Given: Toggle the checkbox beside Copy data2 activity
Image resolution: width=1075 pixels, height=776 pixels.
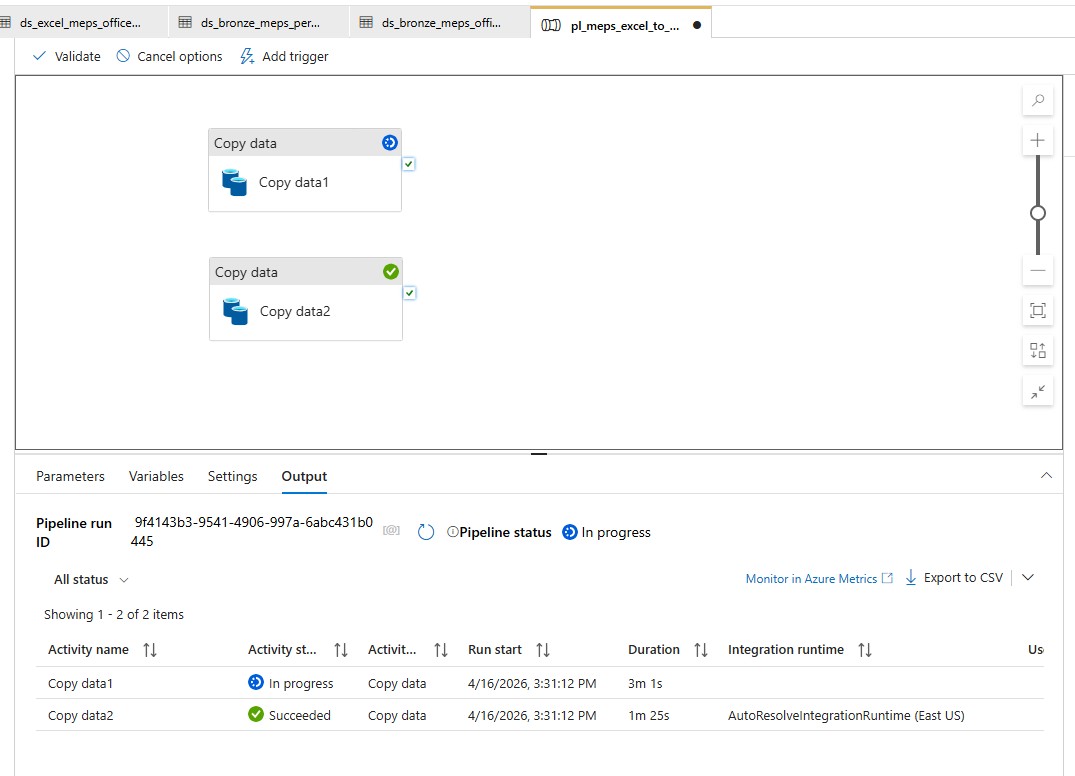Looking at the screenshot, I should (410, 293).
